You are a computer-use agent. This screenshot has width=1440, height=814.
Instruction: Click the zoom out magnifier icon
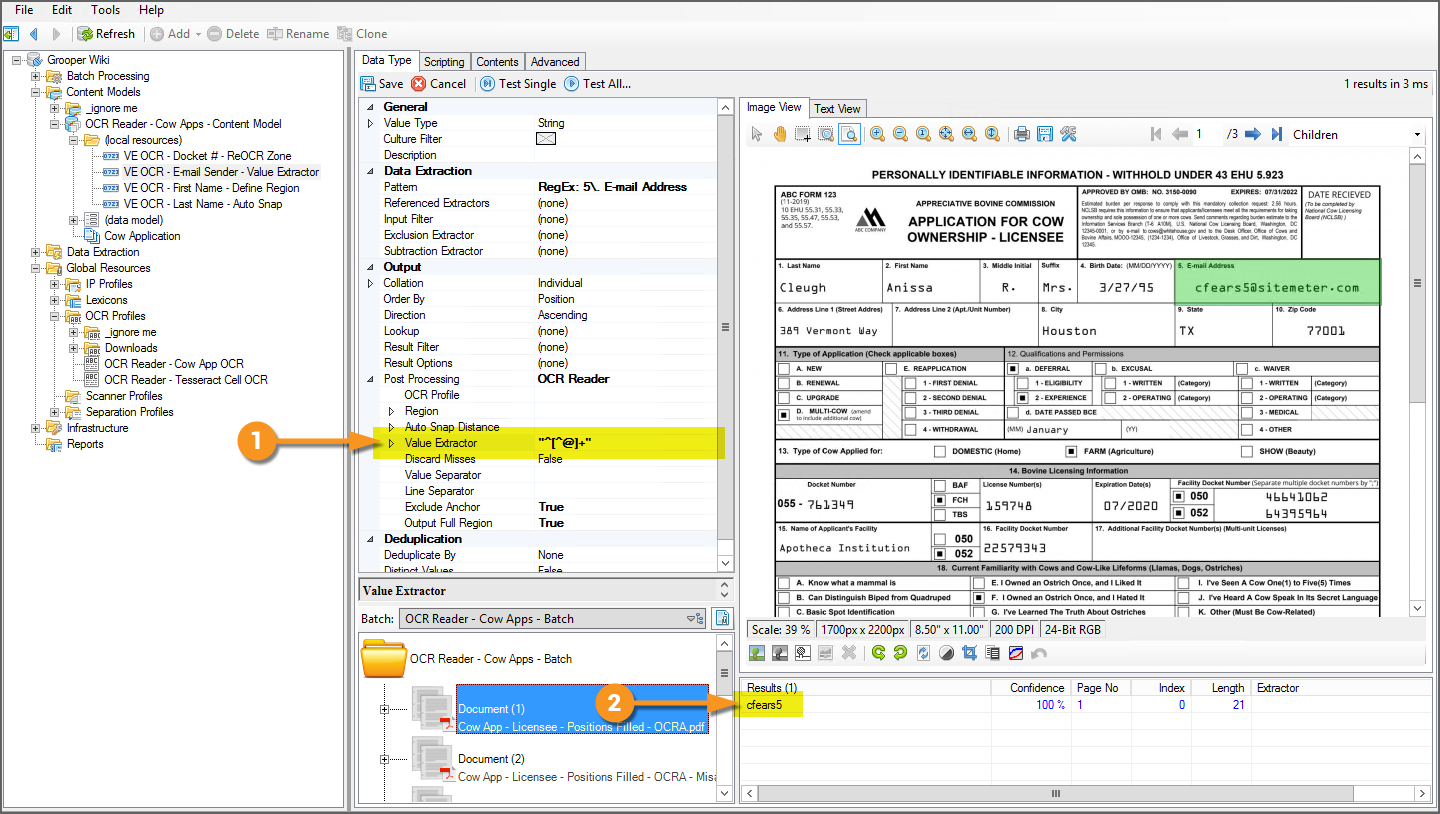click(x=900, y=134)
